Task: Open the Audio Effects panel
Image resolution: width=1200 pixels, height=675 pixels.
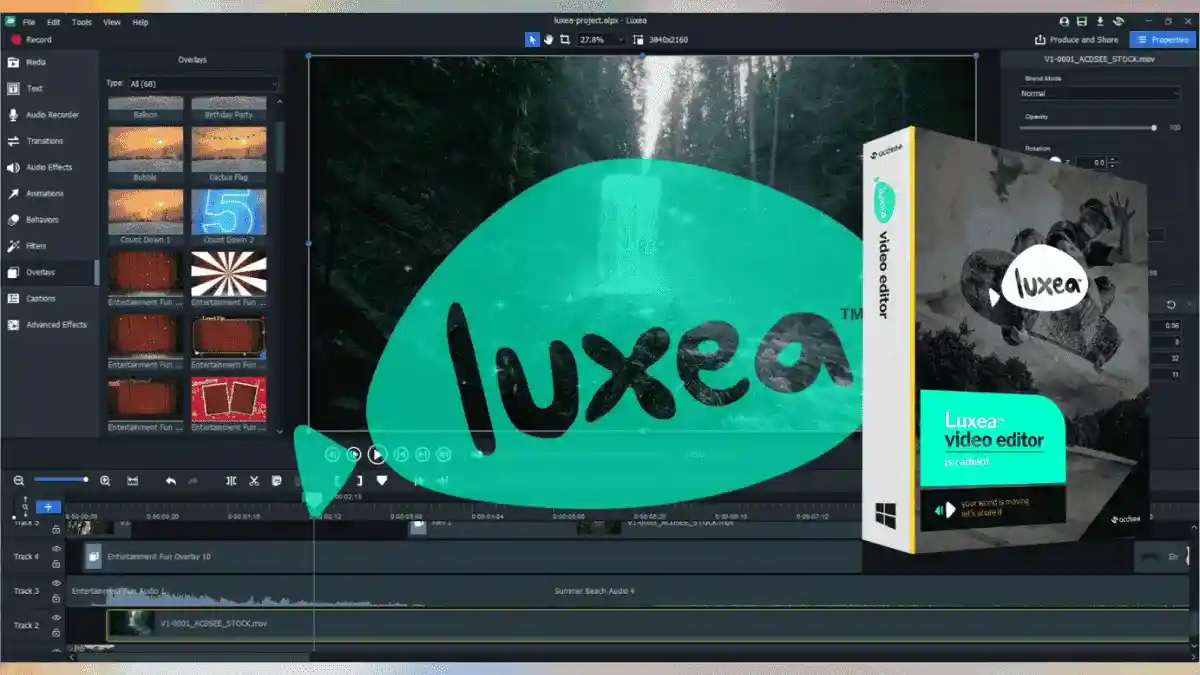Action: tap(49, 167)
